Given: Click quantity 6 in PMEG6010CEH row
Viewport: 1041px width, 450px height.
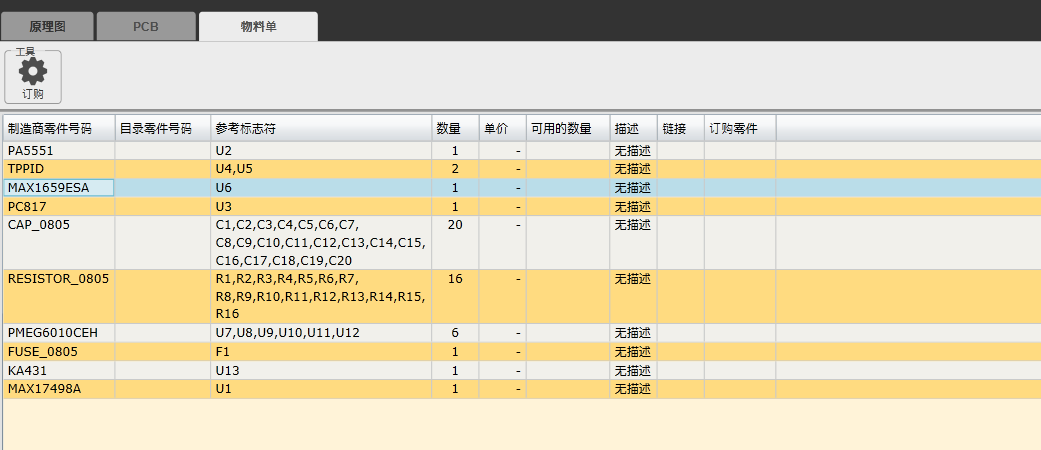Looking at the screenshot, I should tap(455, 333).
